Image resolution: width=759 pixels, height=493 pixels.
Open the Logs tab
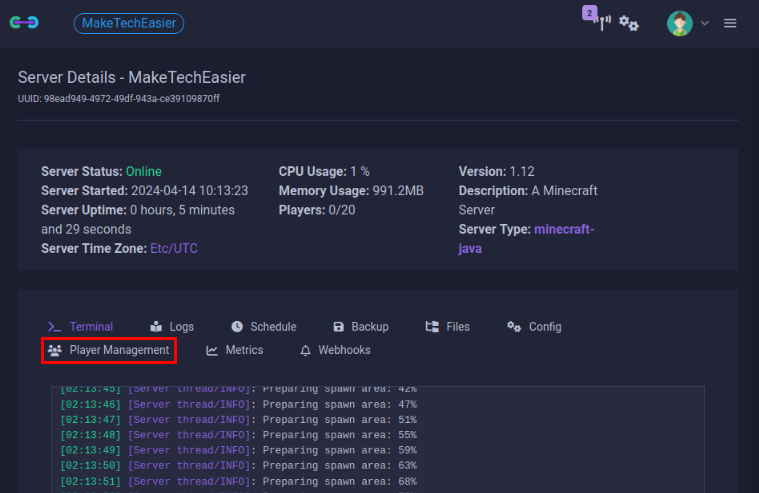(x=172, y=327)
